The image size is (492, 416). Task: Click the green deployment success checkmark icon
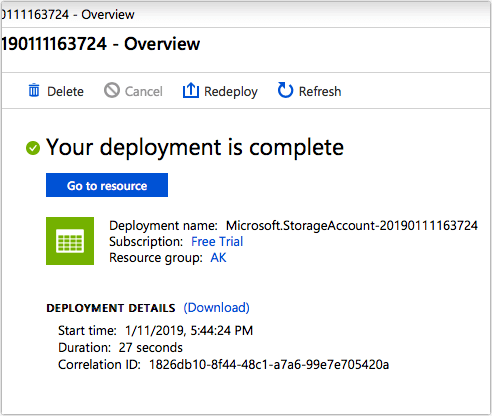click(33, 148)
